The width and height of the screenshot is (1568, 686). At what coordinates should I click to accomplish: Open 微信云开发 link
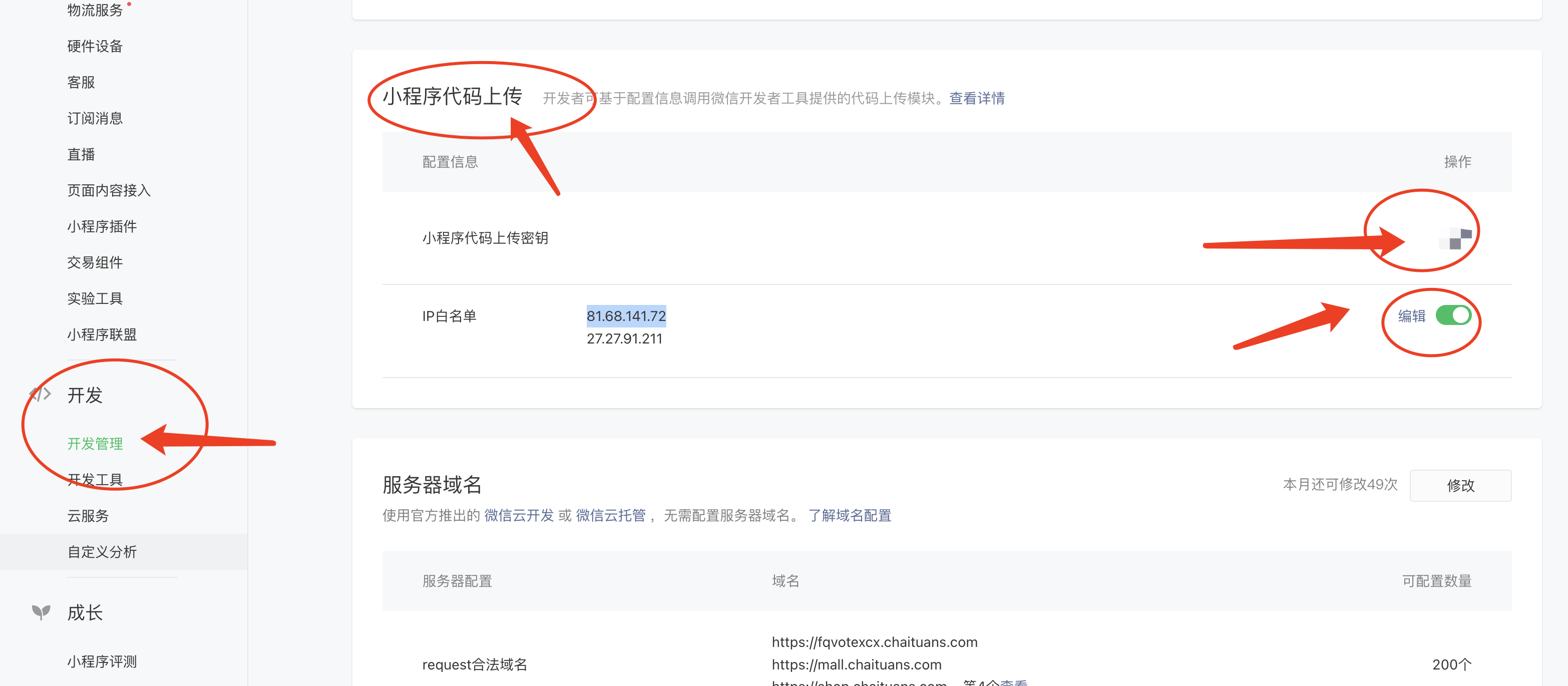pyautogui.click(x=519, y=516)
